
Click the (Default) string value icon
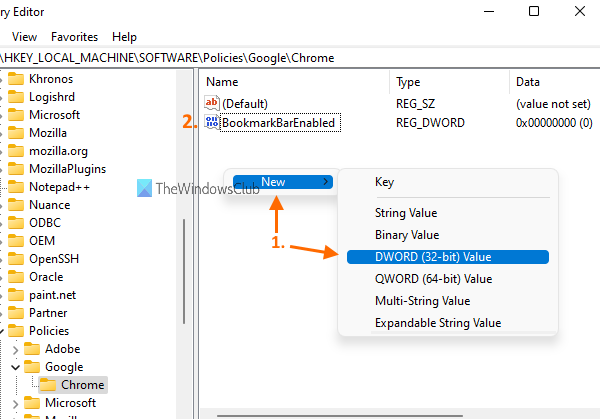[211, 103]
